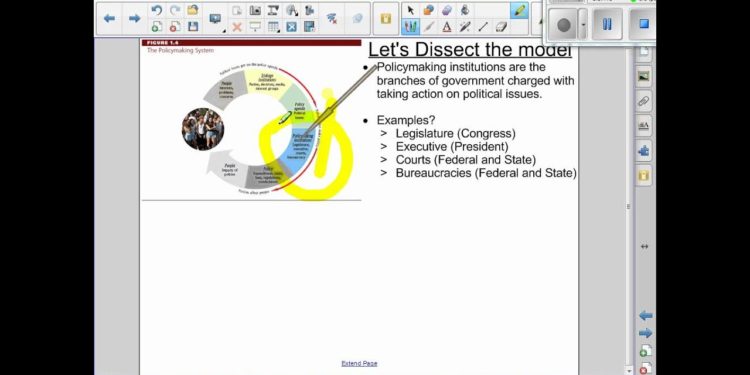Open the Page Sorter tab

tap(644, 53)
